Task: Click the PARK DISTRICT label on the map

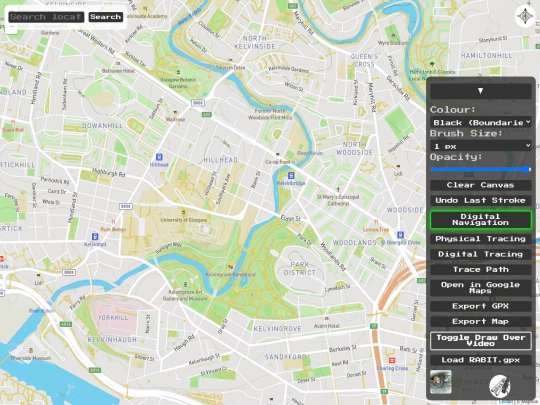Action: (300, 268)
